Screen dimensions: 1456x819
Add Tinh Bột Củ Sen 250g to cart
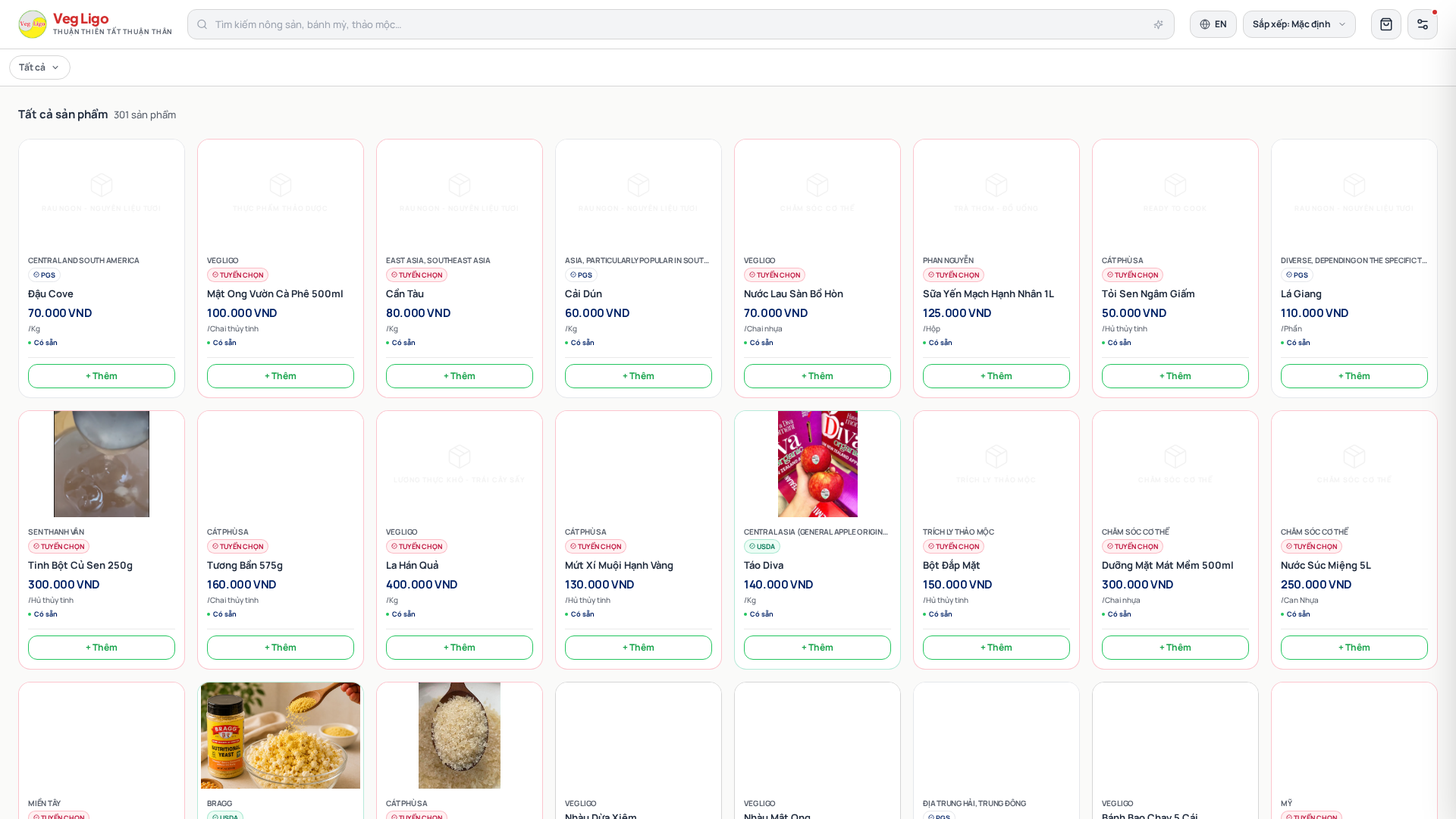point(102,648)
